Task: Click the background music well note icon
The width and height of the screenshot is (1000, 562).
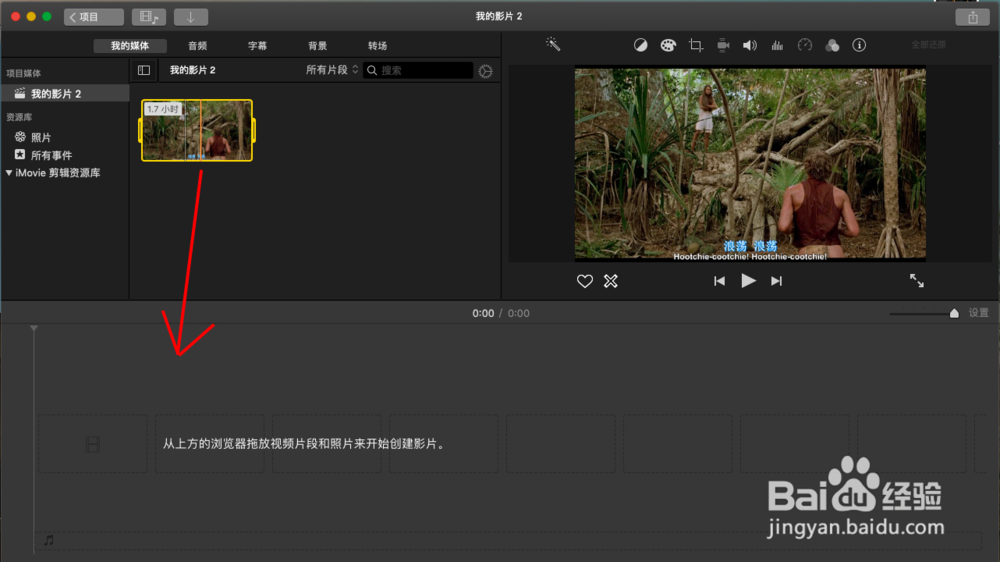Action: pyautogui.click(x=48, y=540)
